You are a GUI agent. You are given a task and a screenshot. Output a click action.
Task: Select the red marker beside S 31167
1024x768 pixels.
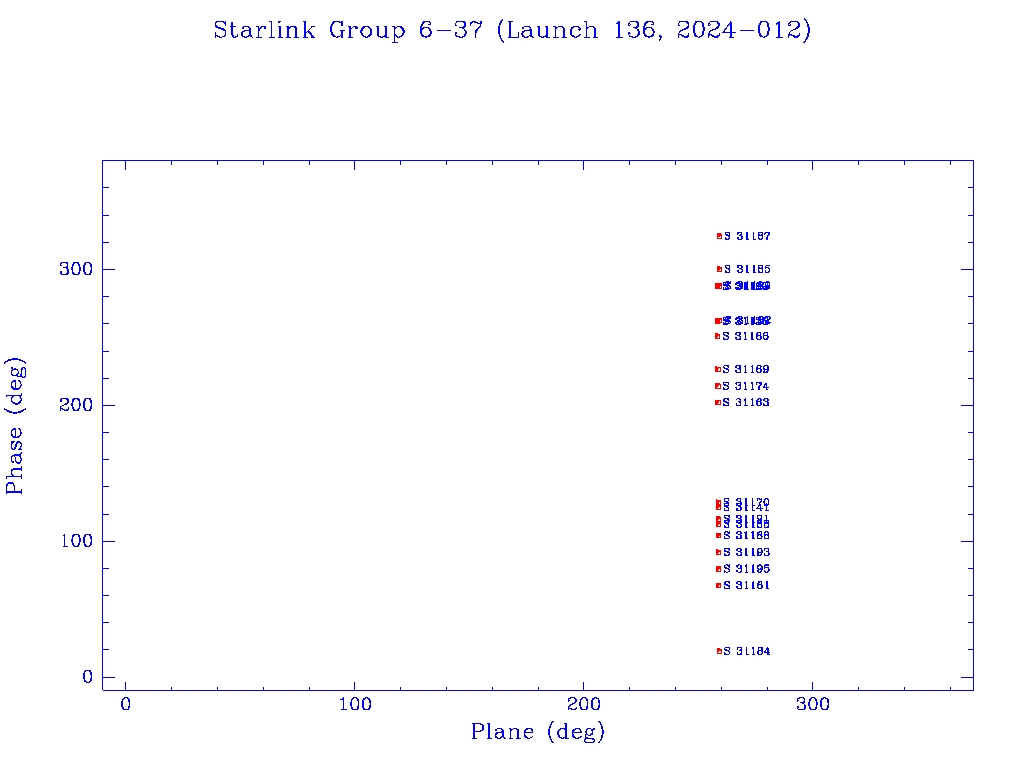tap(720, 236)
